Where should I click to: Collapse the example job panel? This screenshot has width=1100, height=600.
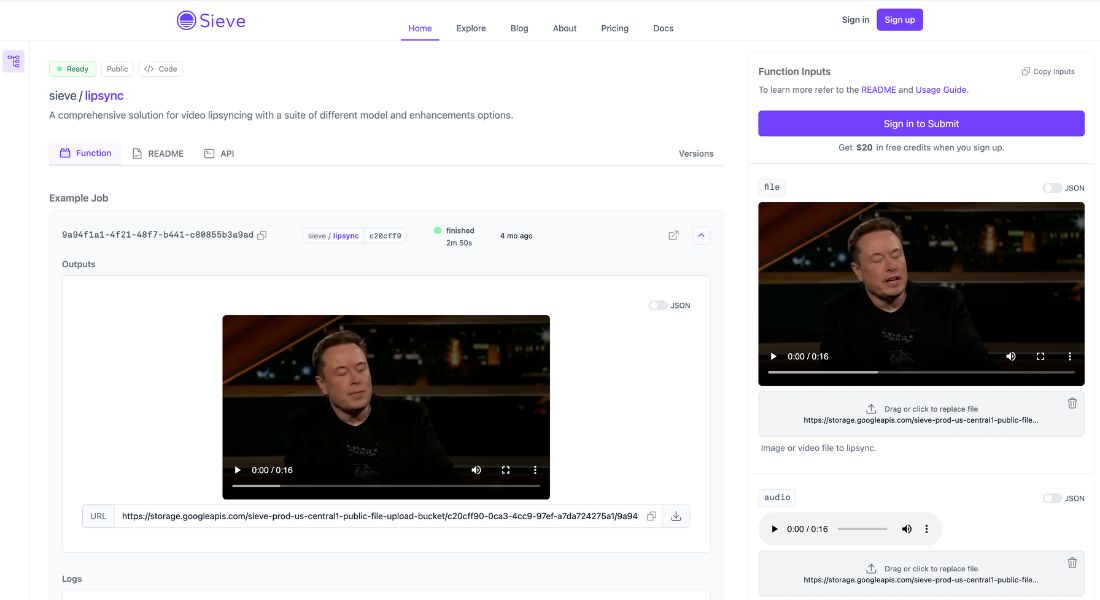(x=701, y=234)
